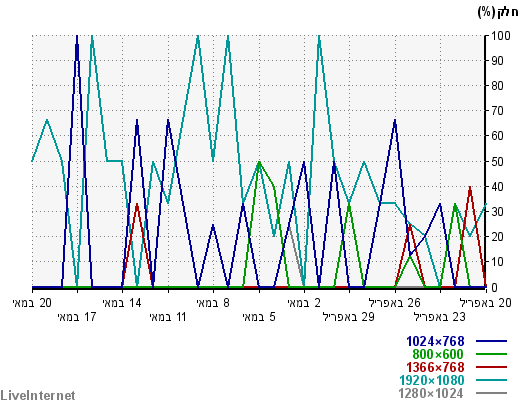This screenshot has width=520, height=405.
Task: Click the 40 value on the Y axis
Action: (x=497, y=187)
